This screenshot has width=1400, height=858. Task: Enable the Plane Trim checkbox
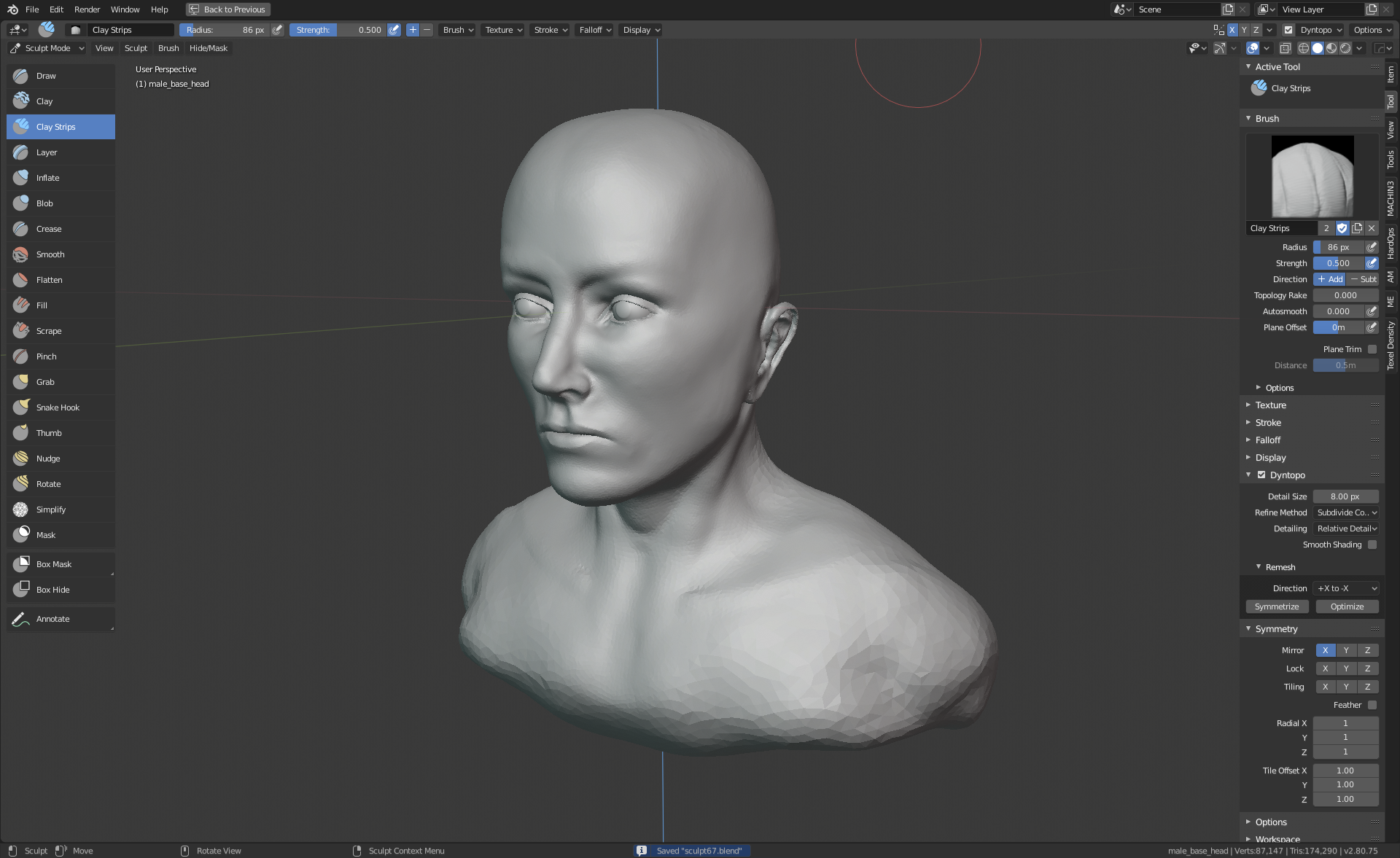[1372, 349]
